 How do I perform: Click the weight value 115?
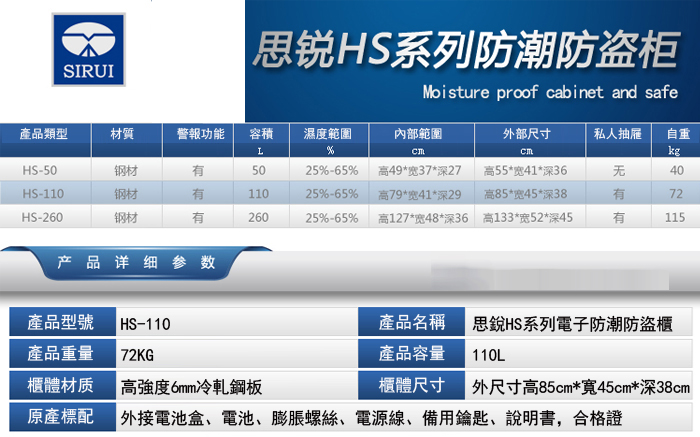[x=675, y=217]
